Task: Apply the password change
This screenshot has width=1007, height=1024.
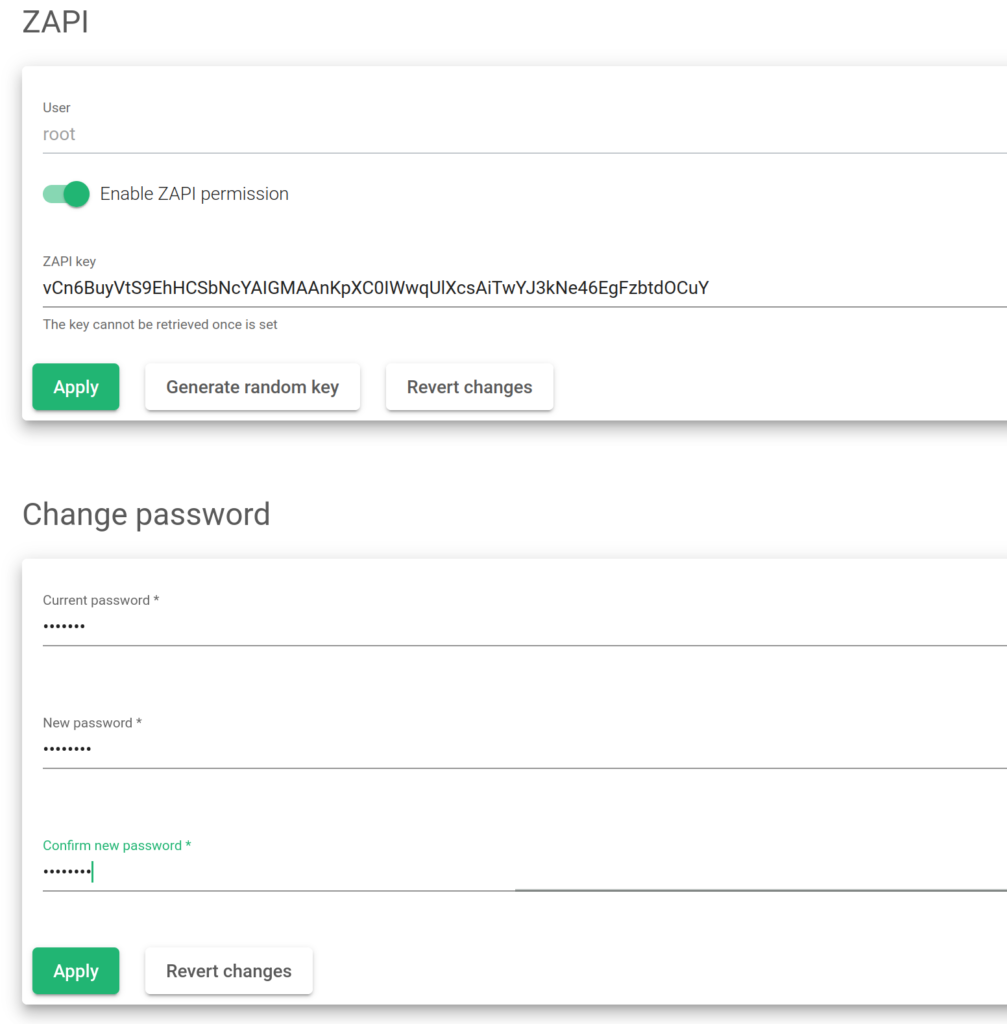Action: point(76,971)
